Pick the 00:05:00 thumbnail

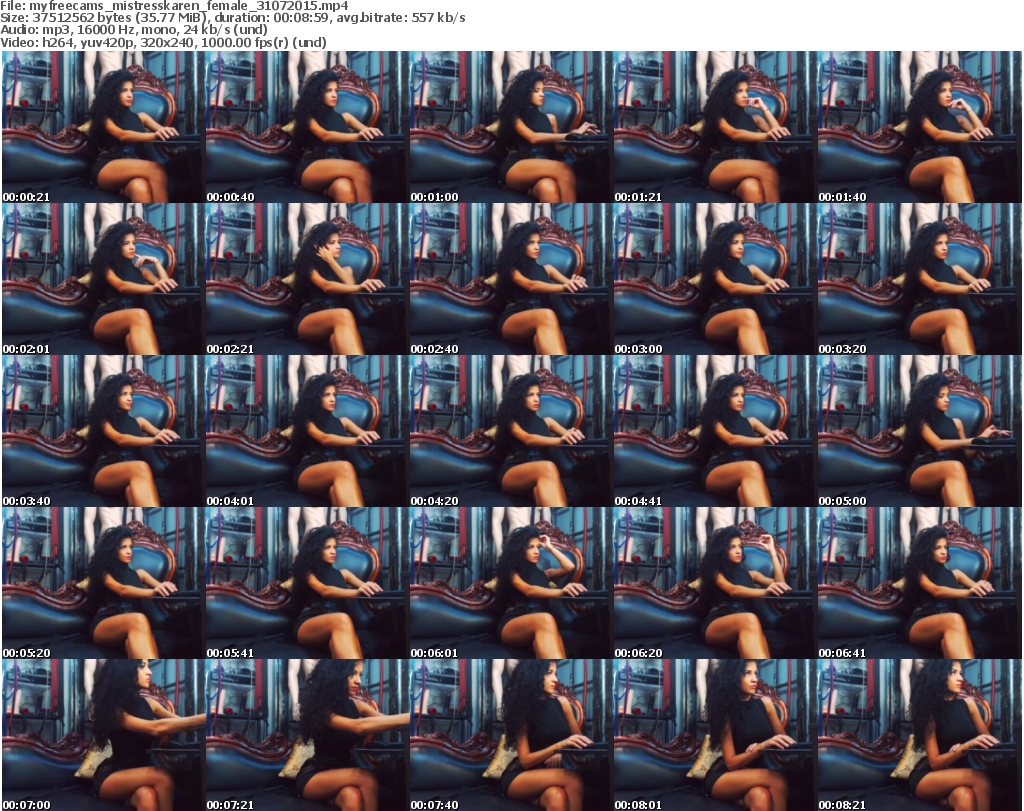click(x=920, y=431)
